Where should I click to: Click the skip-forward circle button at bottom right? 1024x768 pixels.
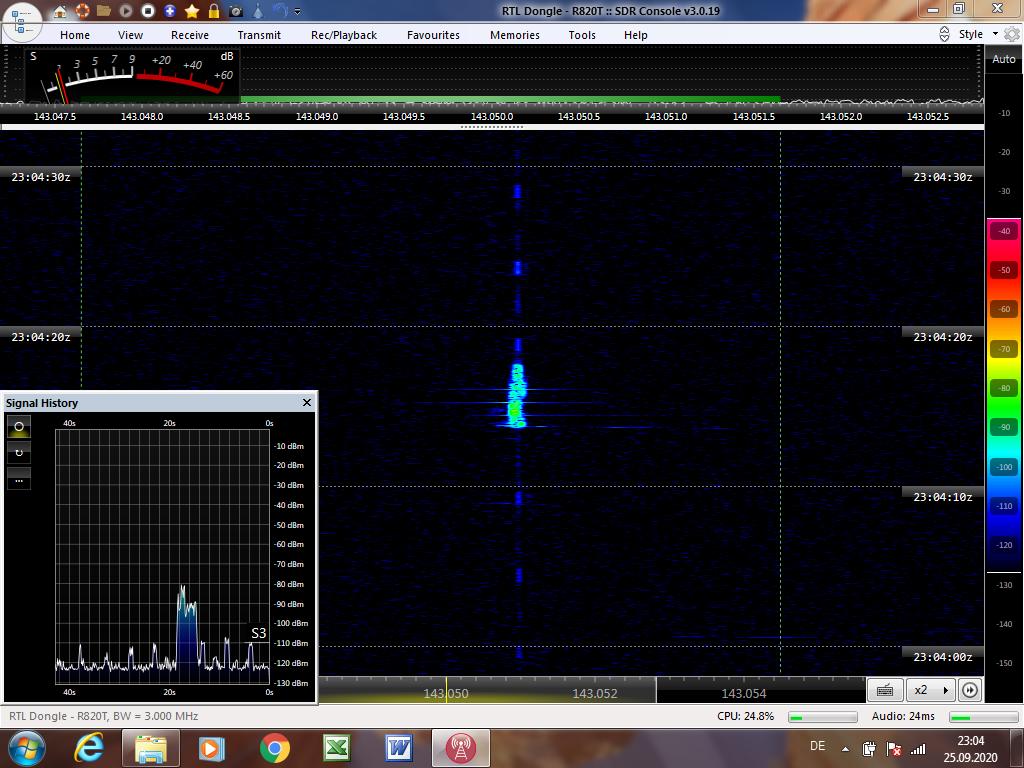pyautogui.click(x=969, y=690)
